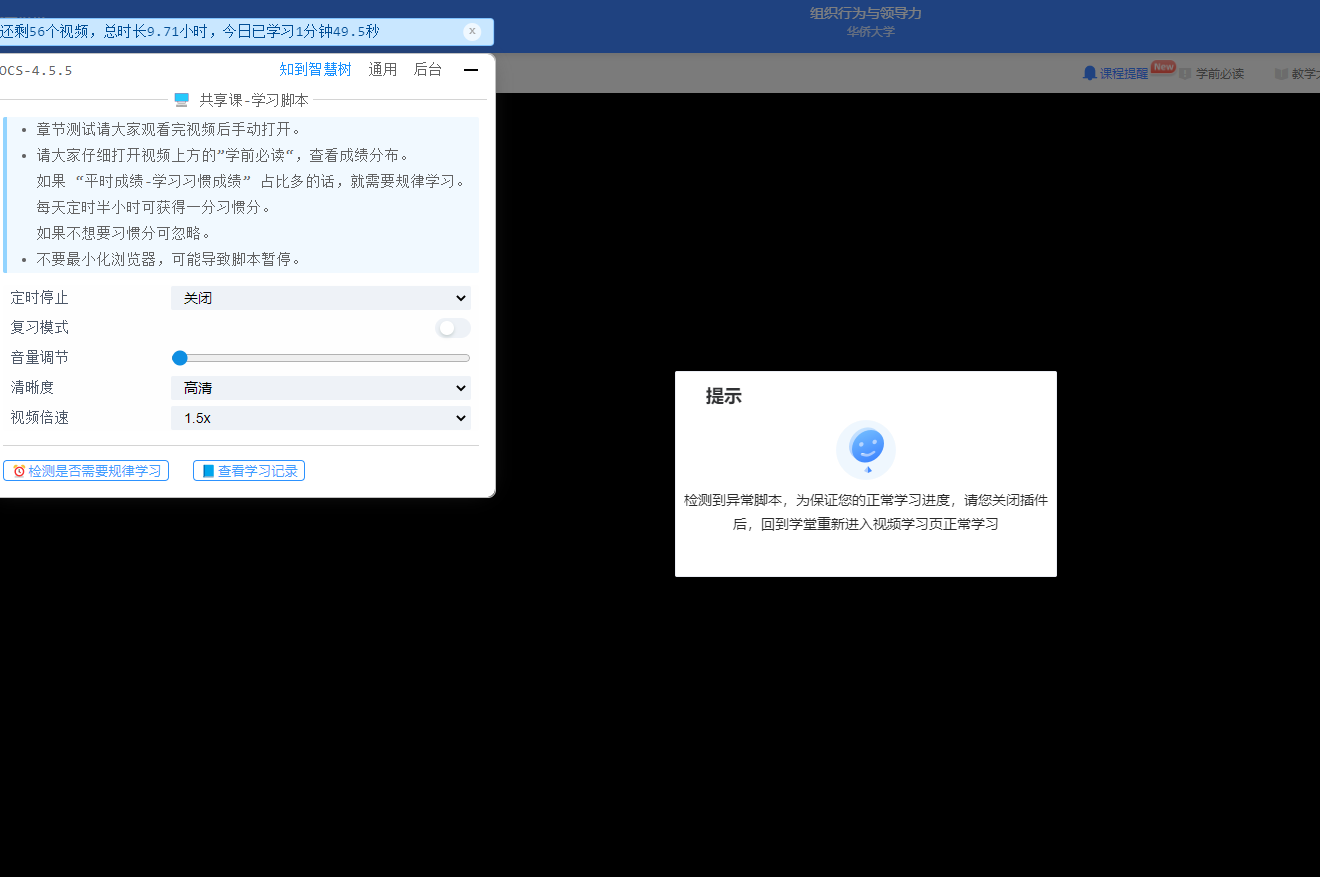Viewport: 1320px width, 877px height.
Task: Open the 清晰度 quality dropdown
Action: 320,388
